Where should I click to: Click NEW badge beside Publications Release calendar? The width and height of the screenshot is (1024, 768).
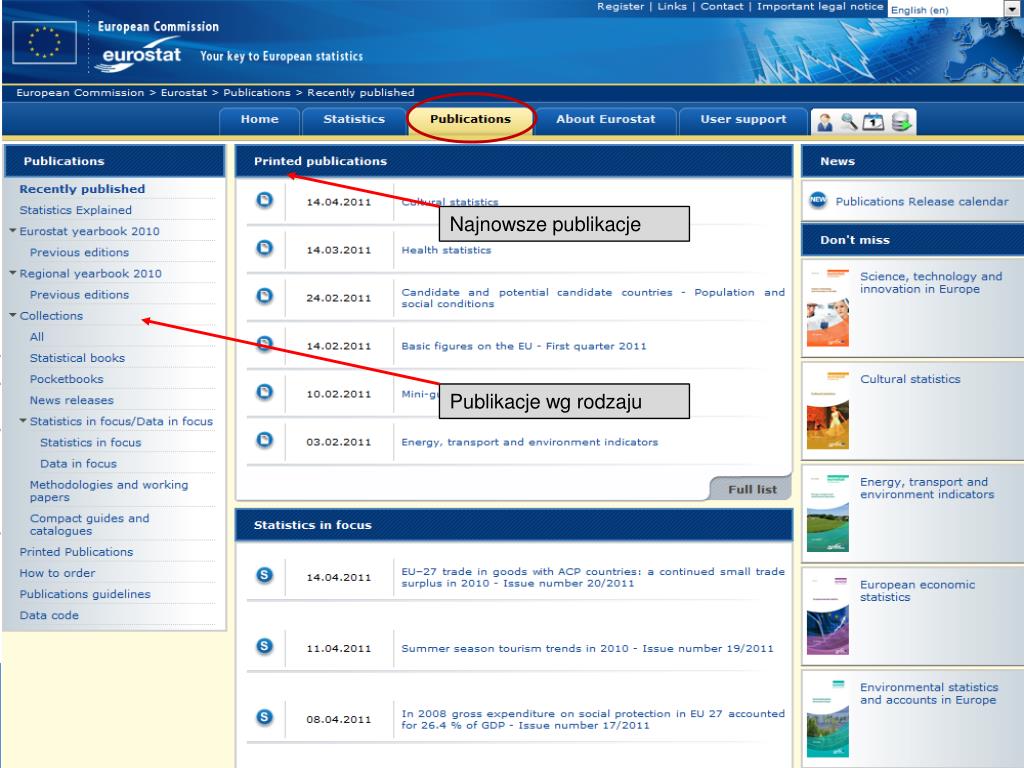pyautogui.click(x=818, y=200)
